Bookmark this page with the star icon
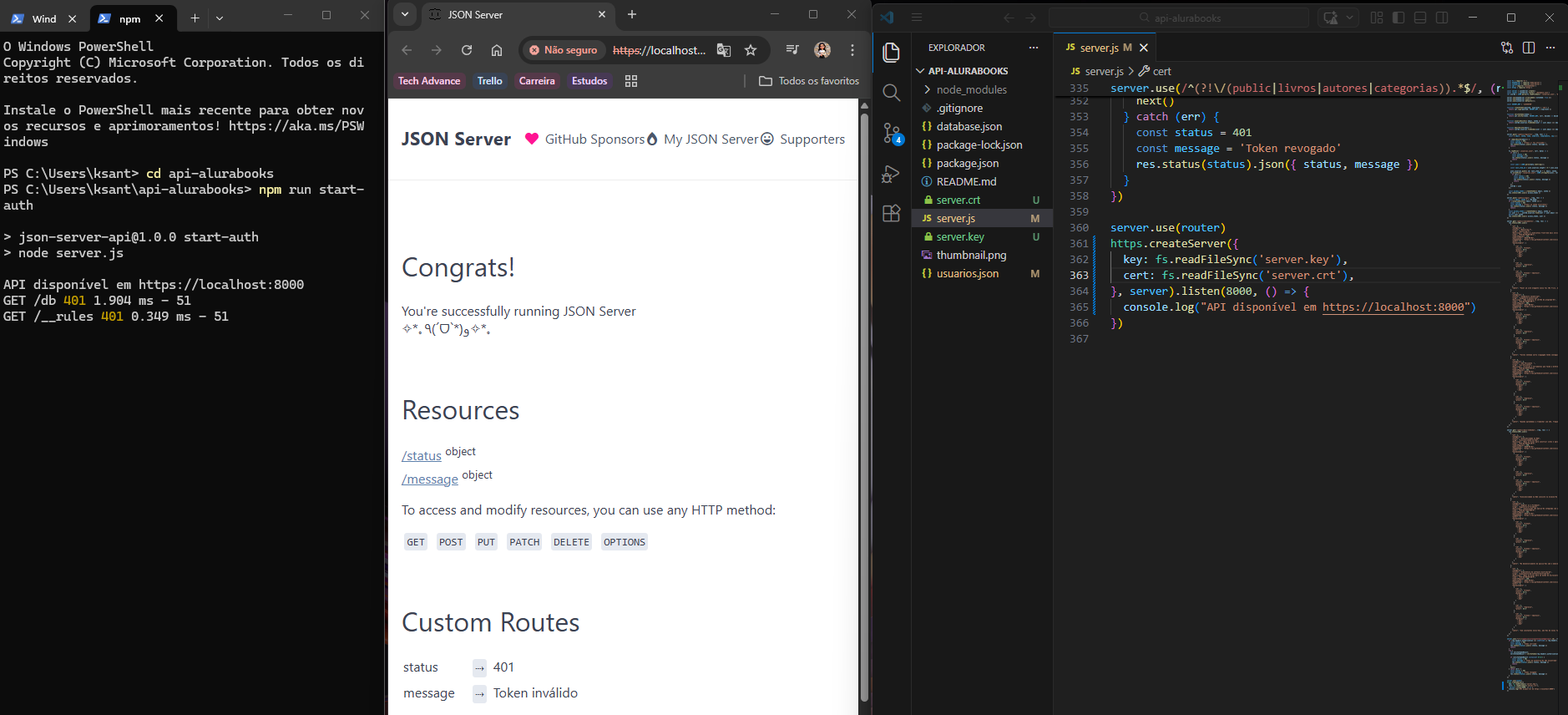Viewport: 1568px width, 715px height. 751,50
